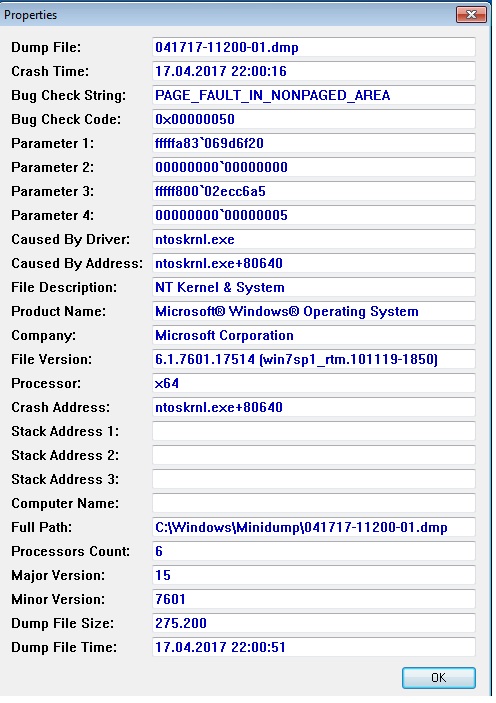The image size is (496, 703).
Task: Select the Parameter 3 value field
Action: (313, 191)
